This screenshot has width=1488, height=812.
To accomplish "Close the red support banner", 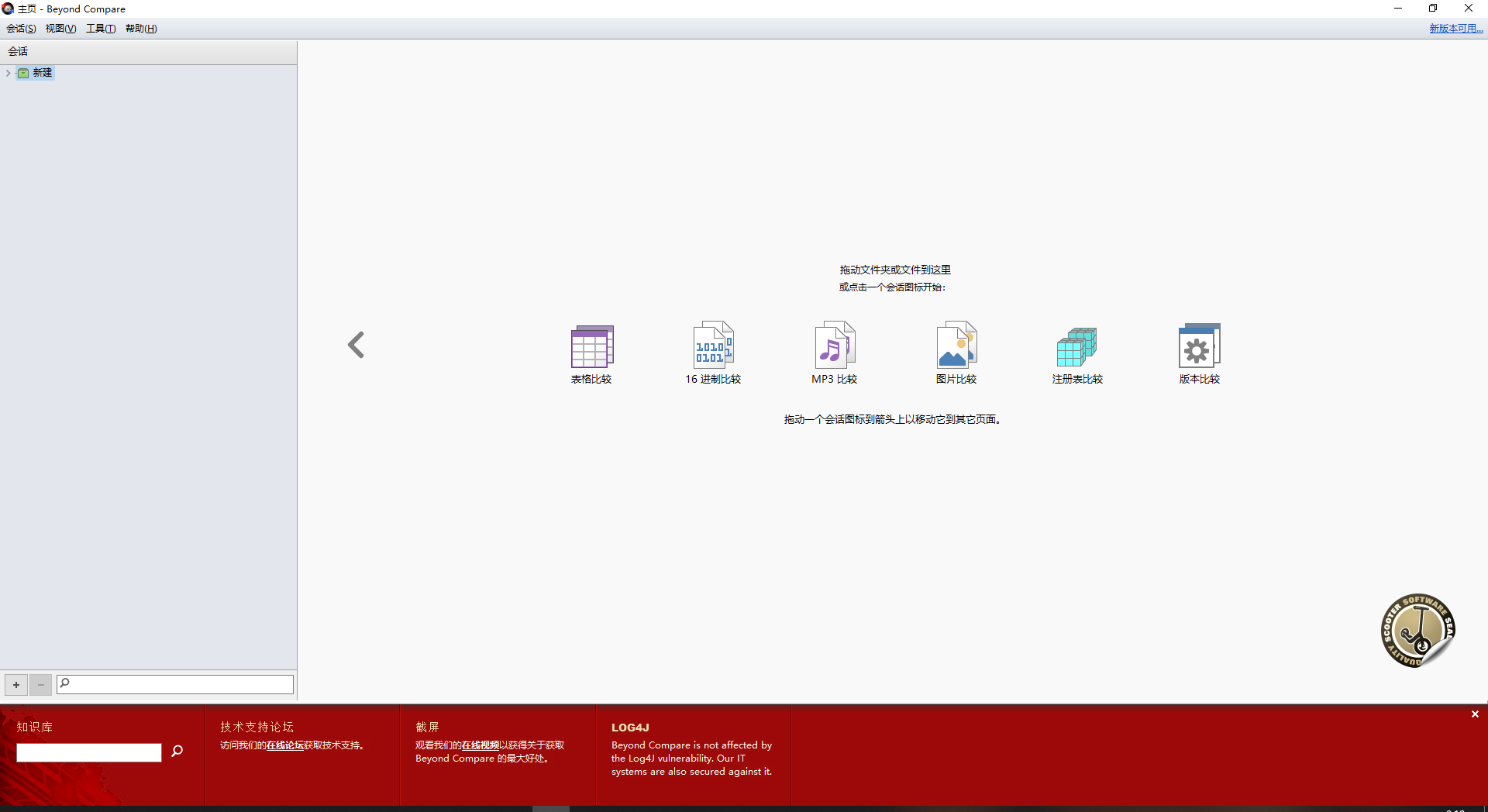I will click(1475, 714).
